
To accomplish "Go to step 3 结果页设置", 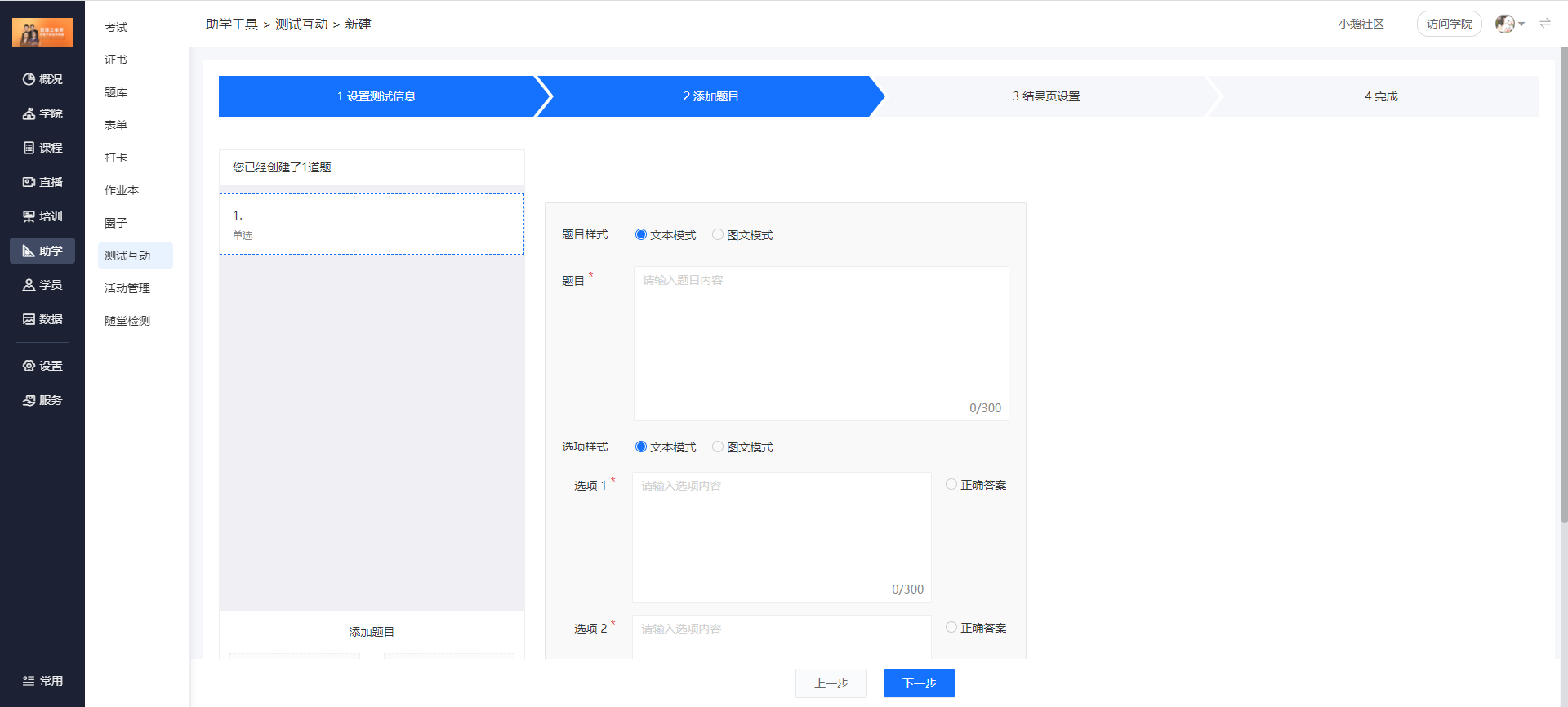I will coord(1046,96).
